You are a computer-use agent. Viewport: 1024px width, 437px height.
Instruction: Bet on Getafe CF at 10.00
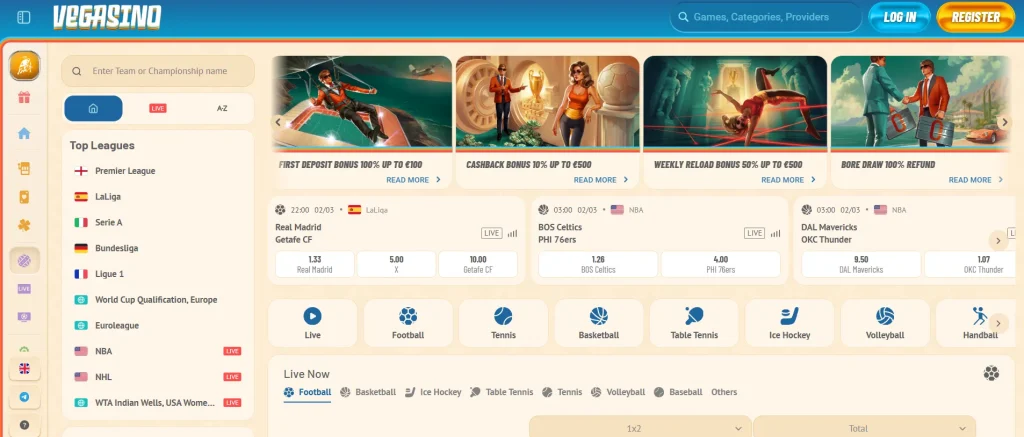click(478, 265)
